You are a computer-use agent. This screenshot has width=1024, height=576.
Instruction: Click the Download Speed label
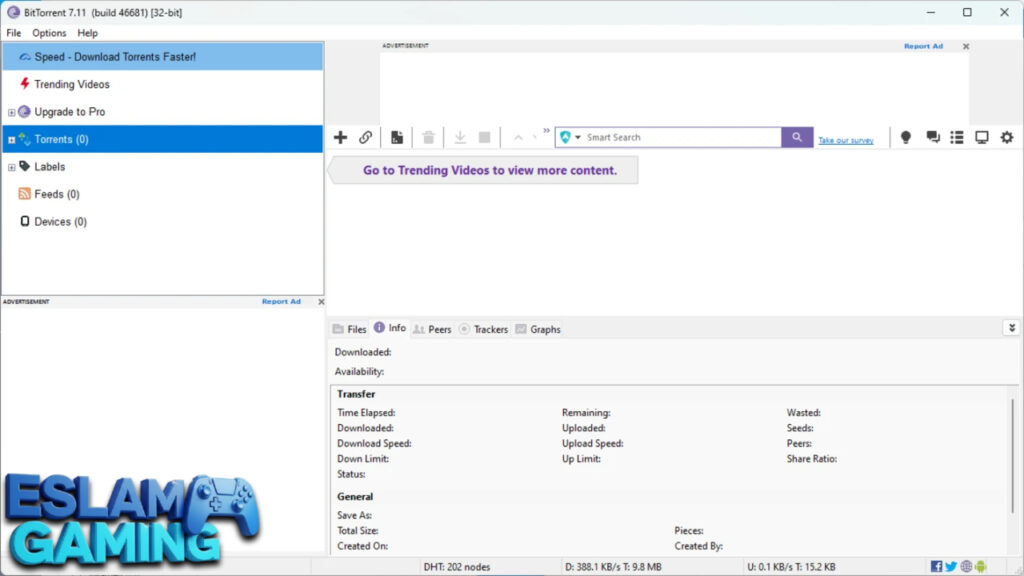pyautogui.click(x=374, y=443)
